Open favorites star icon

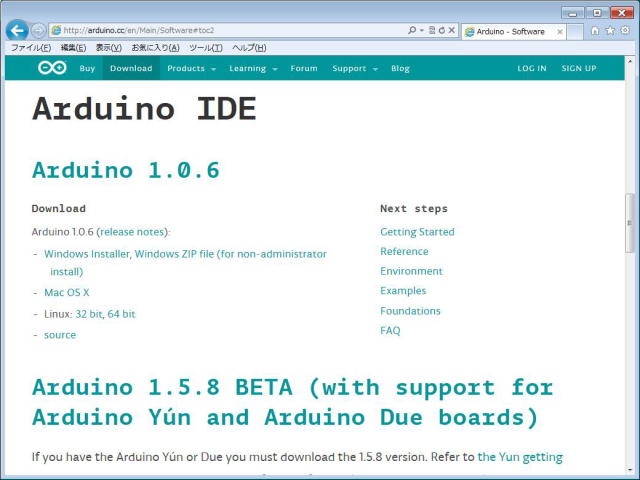(x=610, y=31)
